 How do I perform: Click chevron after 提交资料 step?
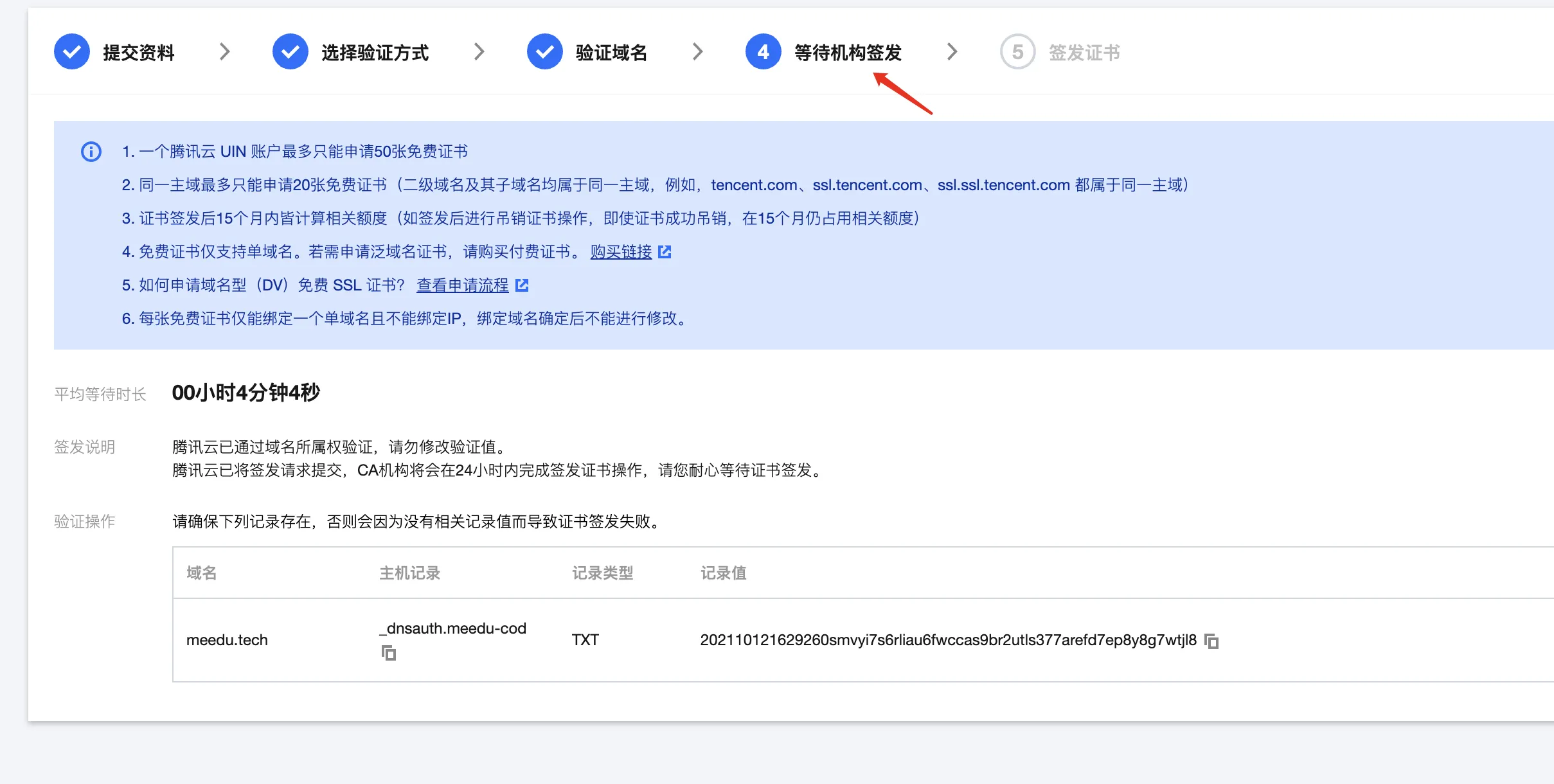(224, 52)
